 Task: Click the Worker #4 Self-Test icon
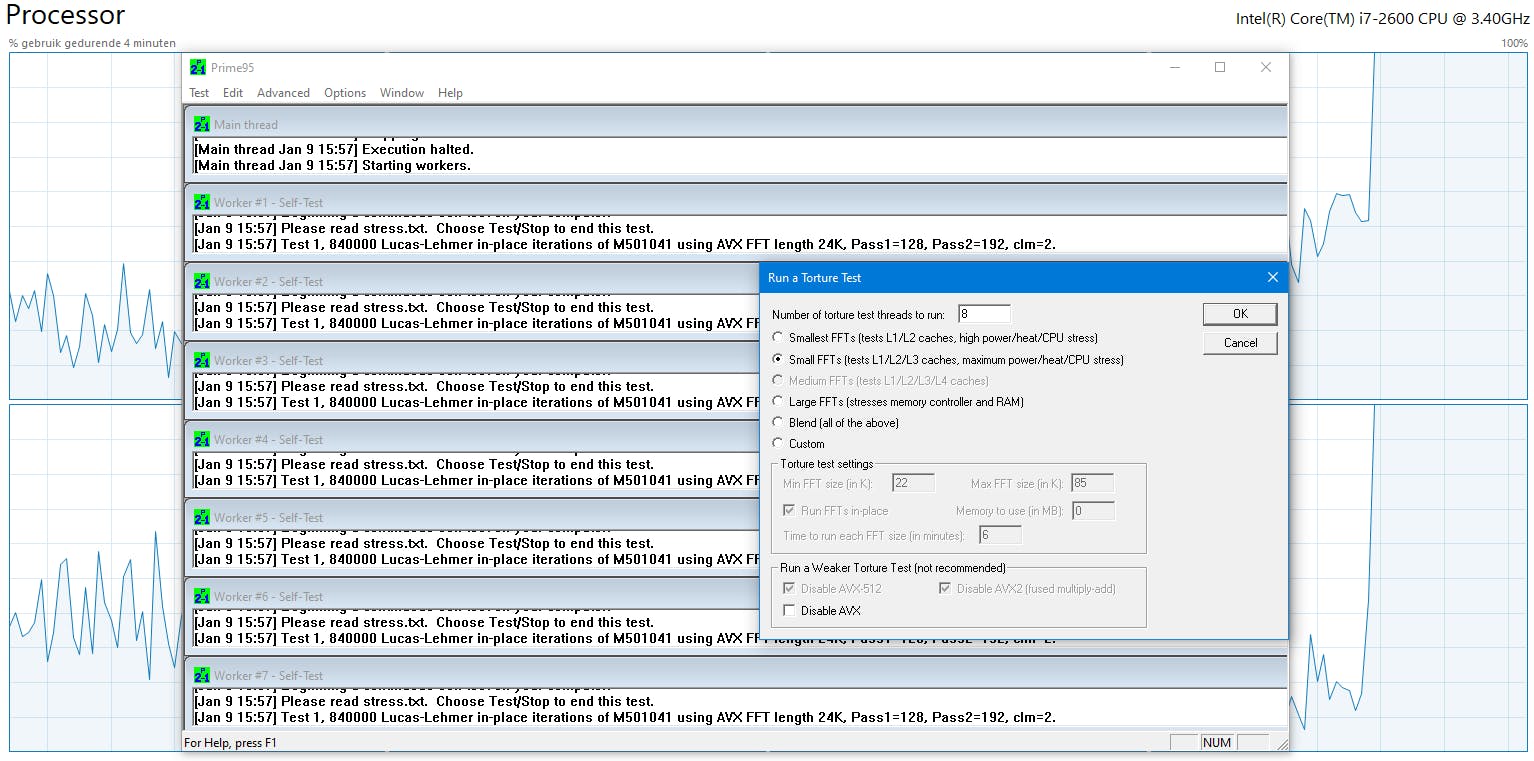pyautogui.click(x=202, y=440)
